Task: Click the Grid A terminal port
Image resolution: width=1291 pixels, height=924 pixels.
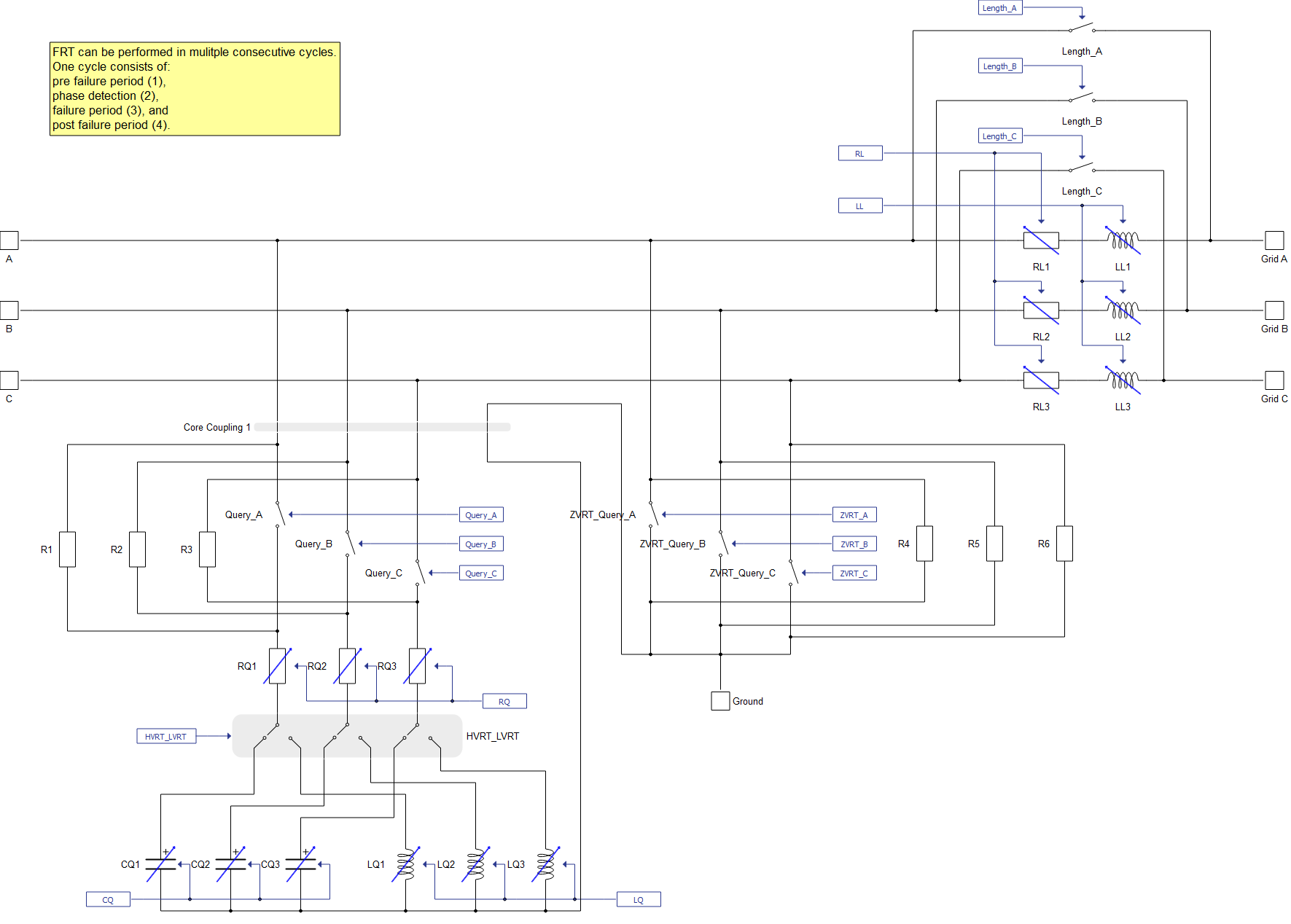Action: 1274,240
